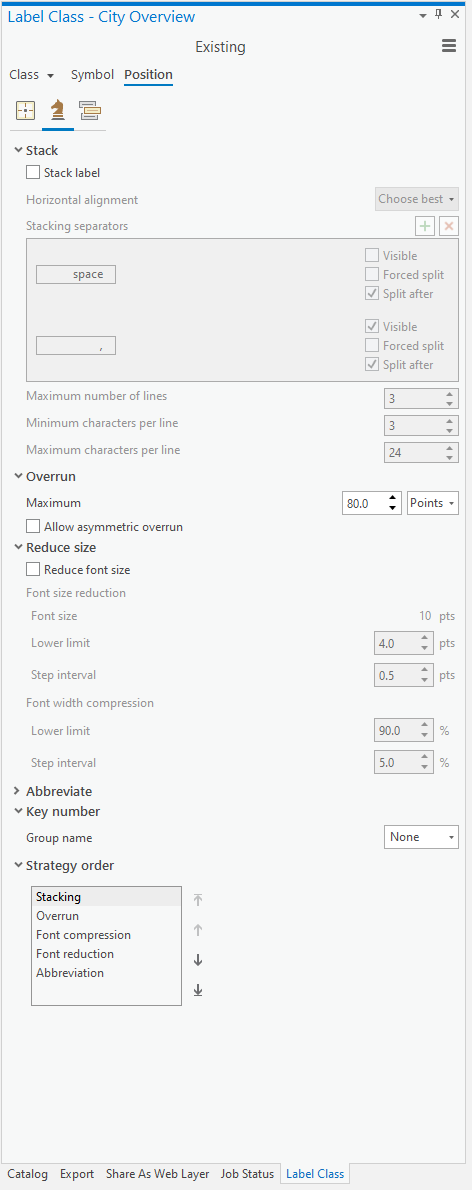Click the green add stacking separator button
Viewport: 472px width, 1190px height.
coord(425,225)
